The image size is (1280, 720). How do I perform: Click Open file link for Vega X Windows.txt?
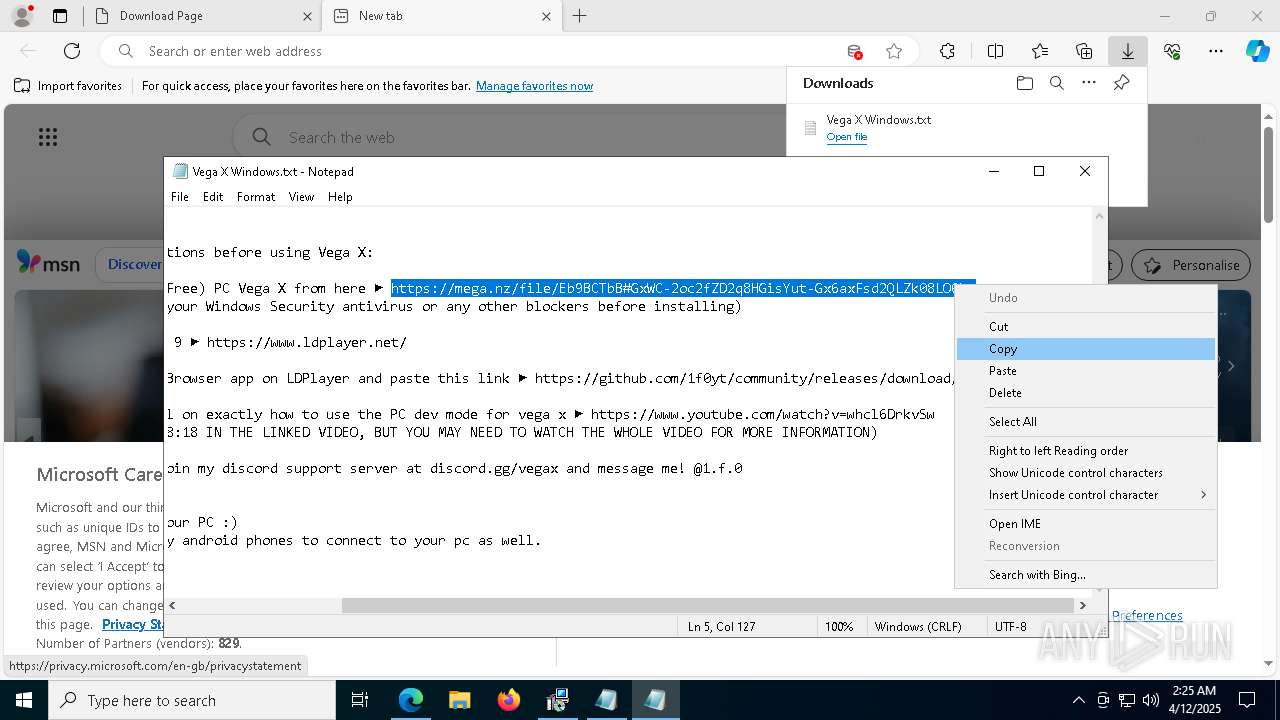click(846, 137)
